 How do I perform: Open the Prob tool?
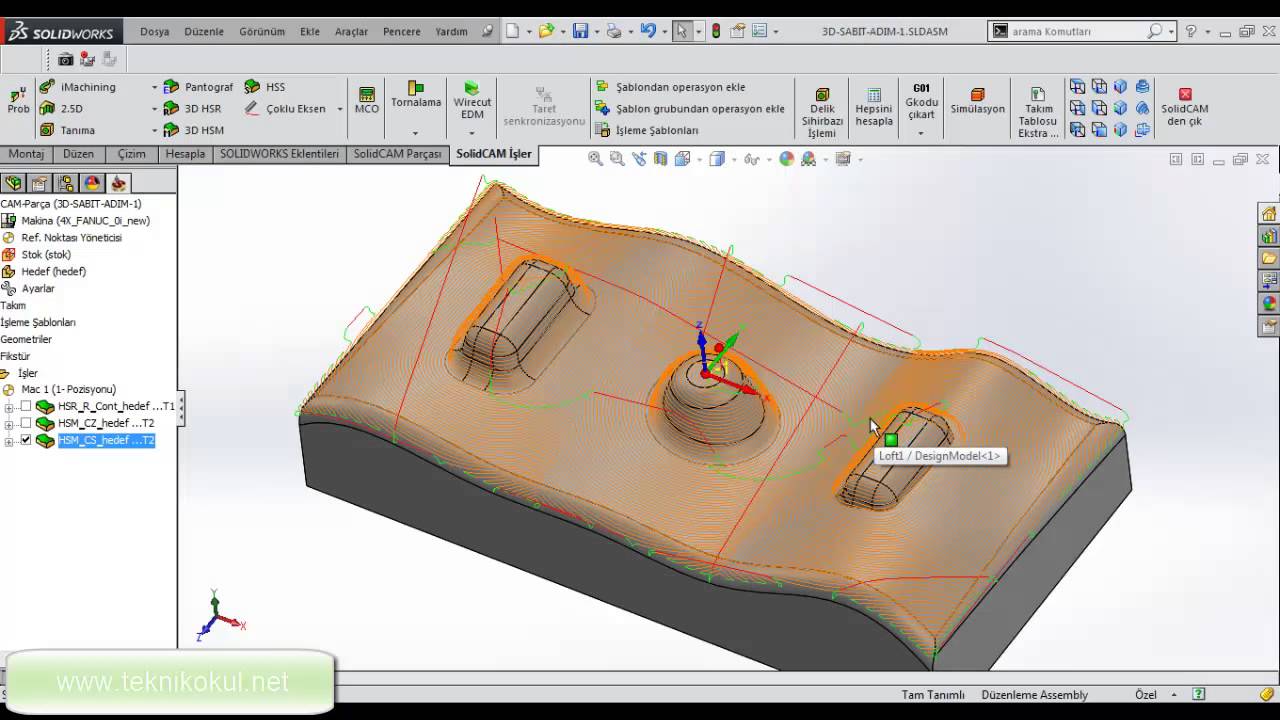[18, 100]
